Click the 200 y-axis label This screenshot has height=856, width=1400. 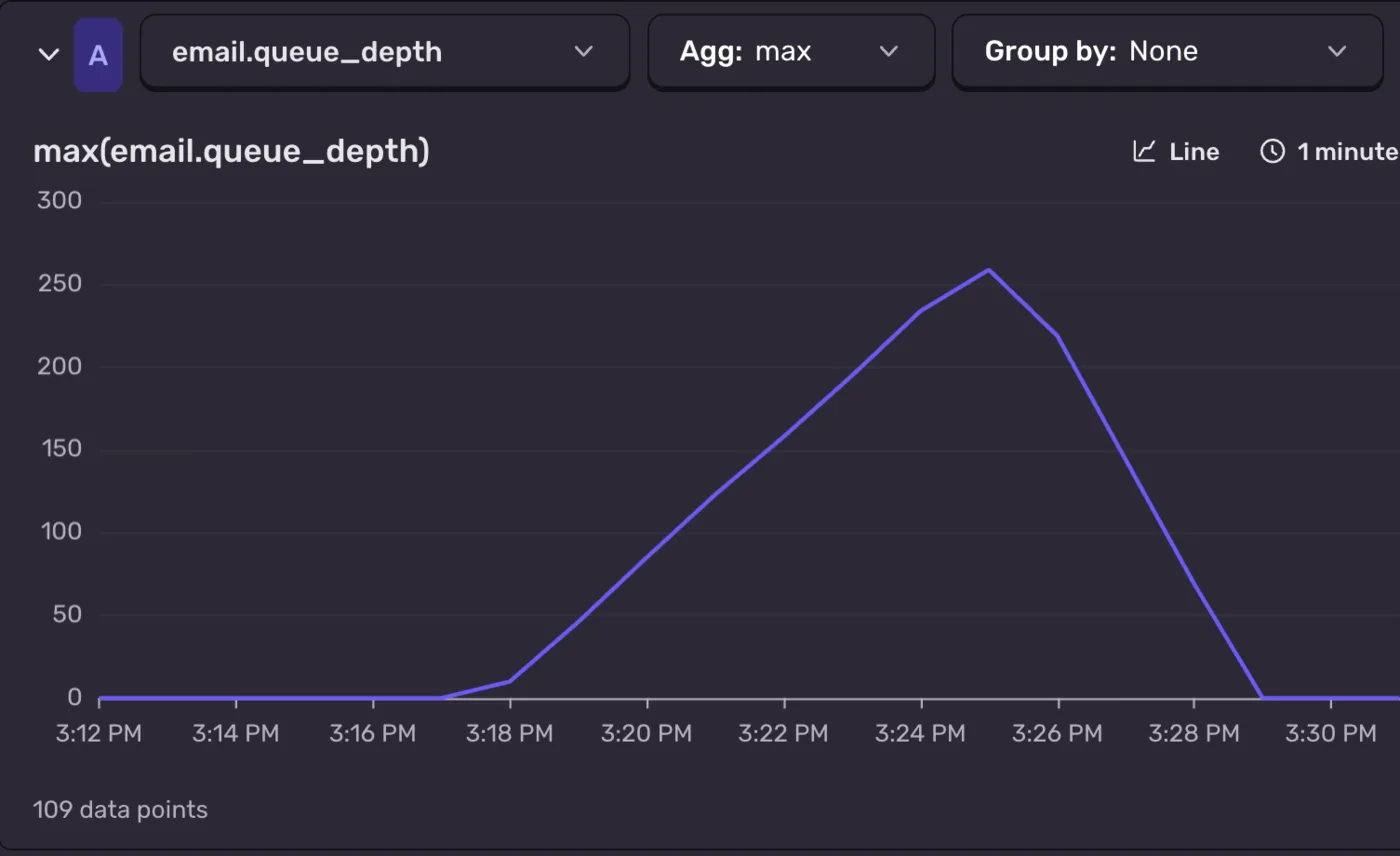59,366
